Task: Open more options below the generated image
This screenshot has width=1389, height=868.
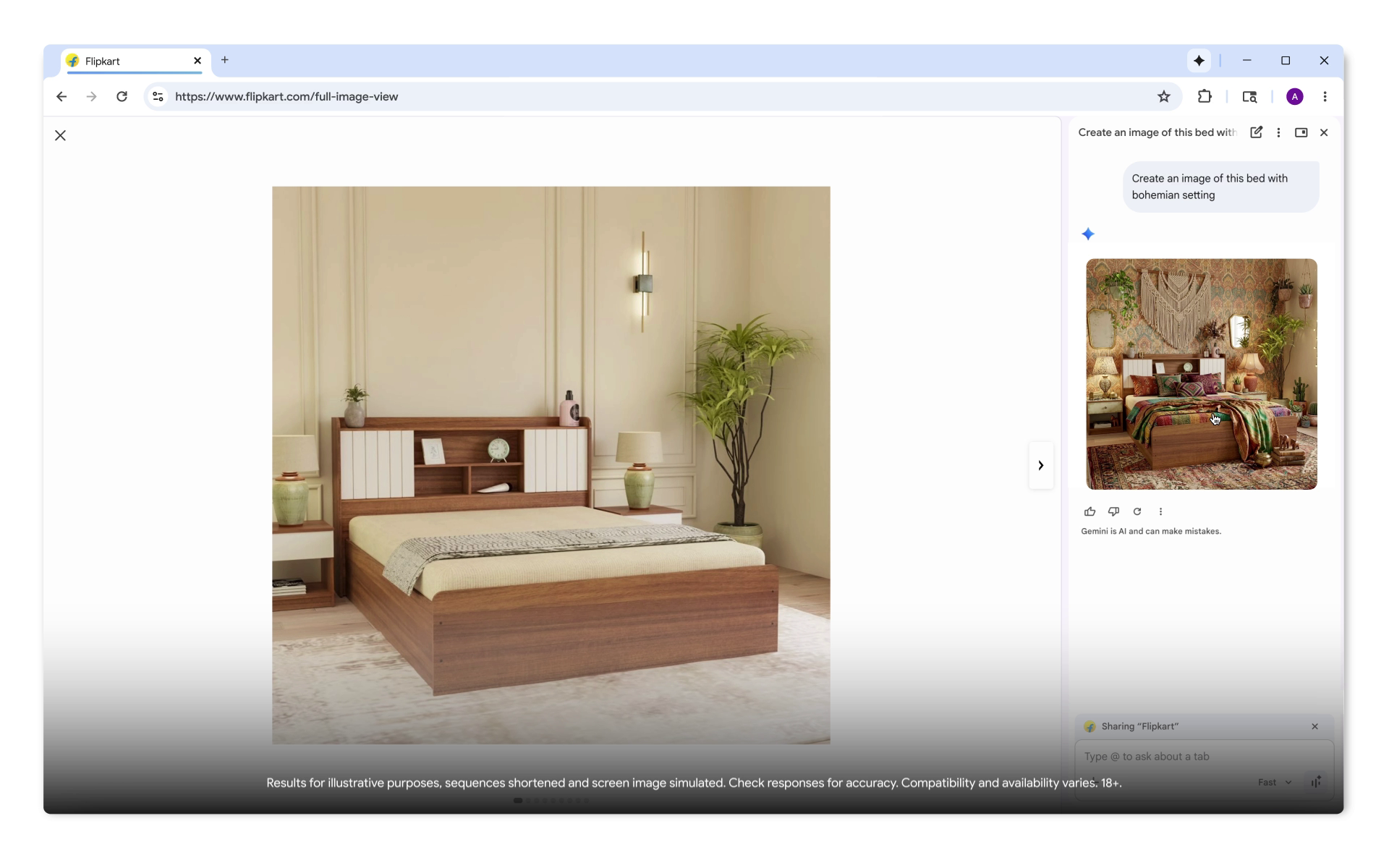Action: (1160, 511)
